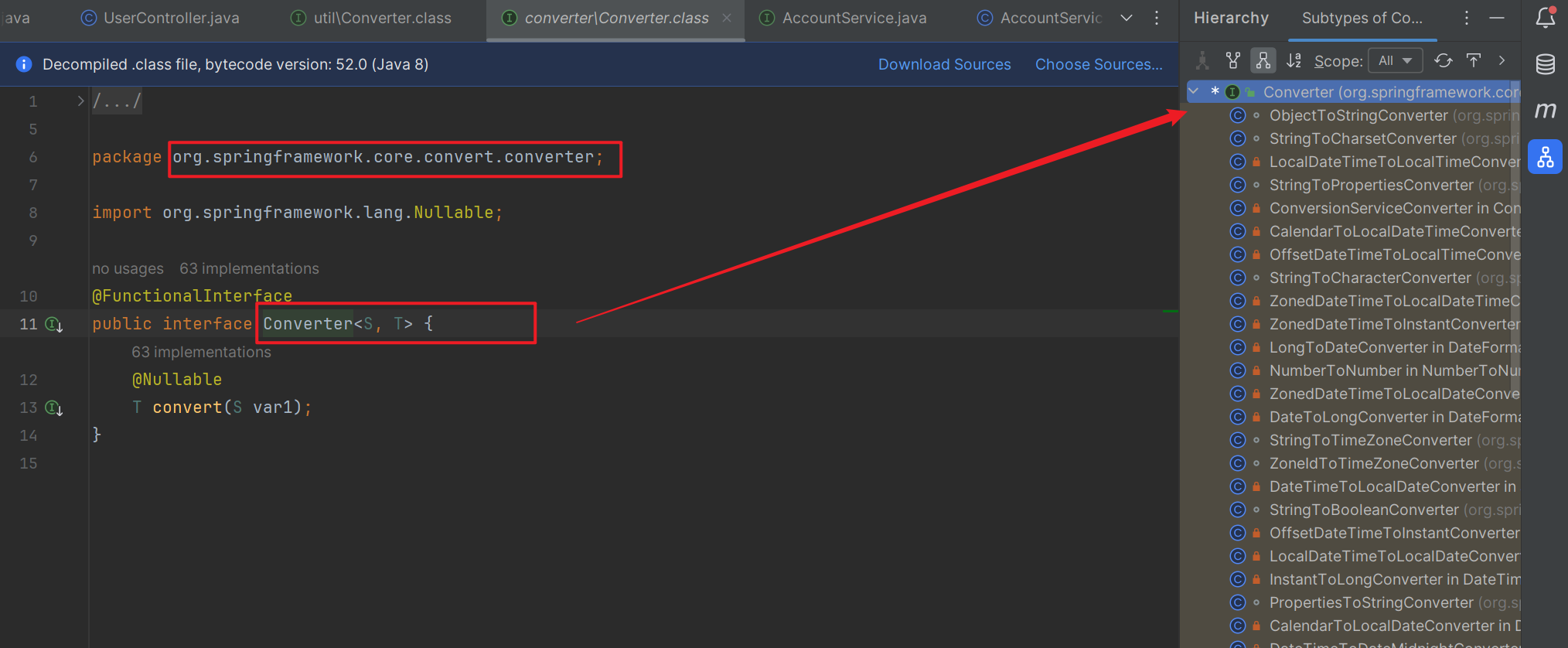Screen dimensions: 1568x648
Task: Toggle alphabetical sort in Hierarchy panel
Action: pos(1294,60)
